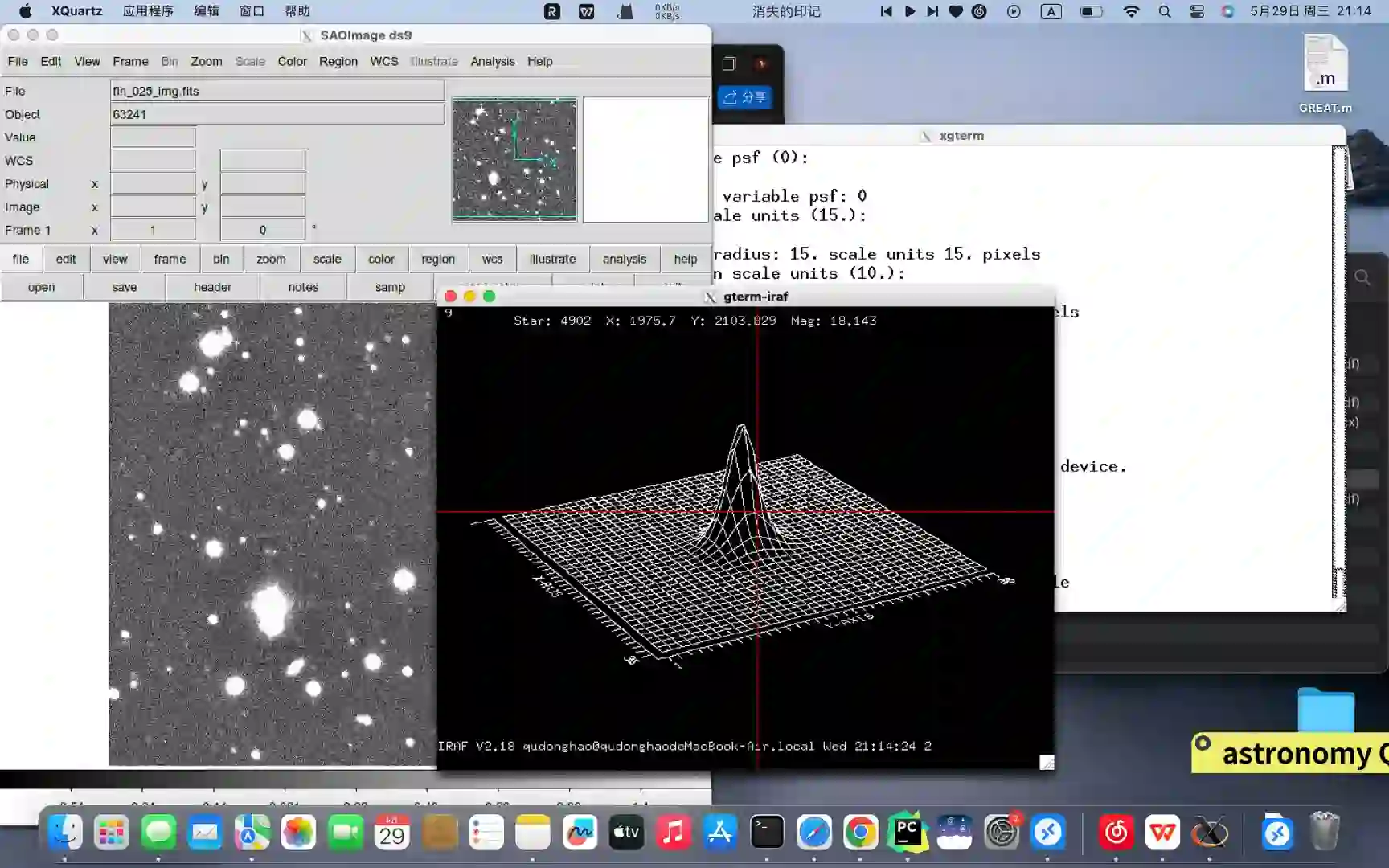Click the blue share button behind xgterm
This screenshot has height=868, width=1389.
pos(744,97)
